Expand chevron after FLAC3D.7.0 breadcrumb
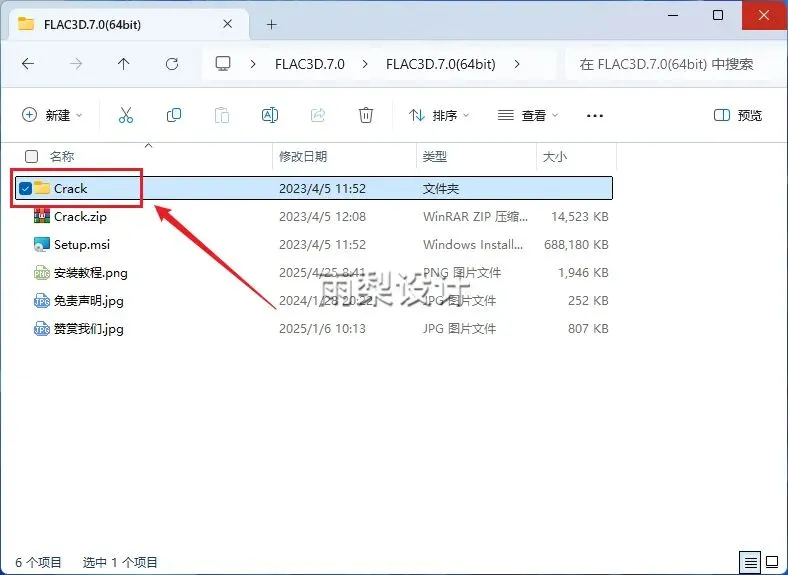788x575 pixels. (365, 64)
